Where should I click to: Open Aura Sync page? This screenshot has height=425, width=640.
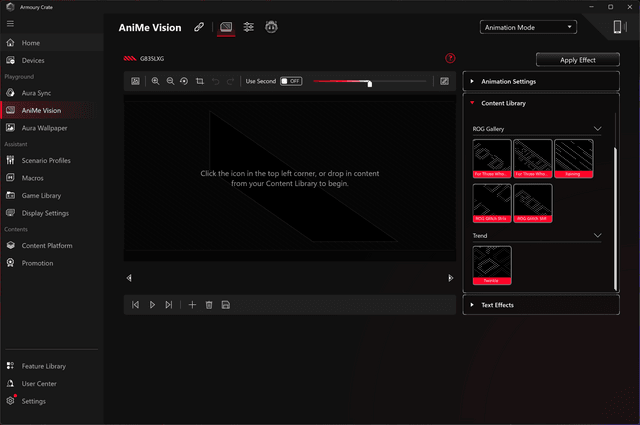coord(51,93)
